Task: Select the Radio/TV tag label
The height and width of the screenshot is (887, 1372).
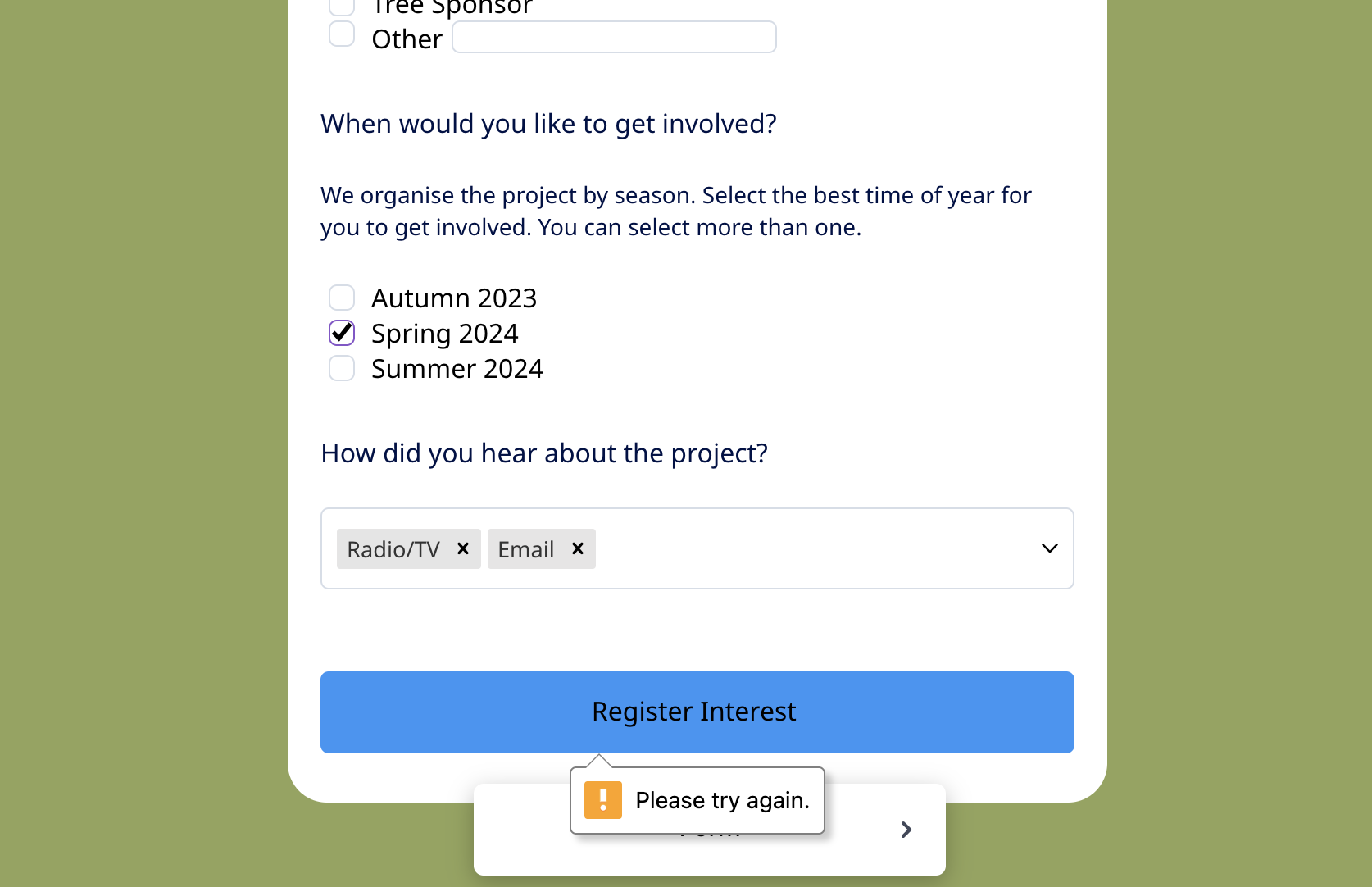Action: [x=393, y=549]
